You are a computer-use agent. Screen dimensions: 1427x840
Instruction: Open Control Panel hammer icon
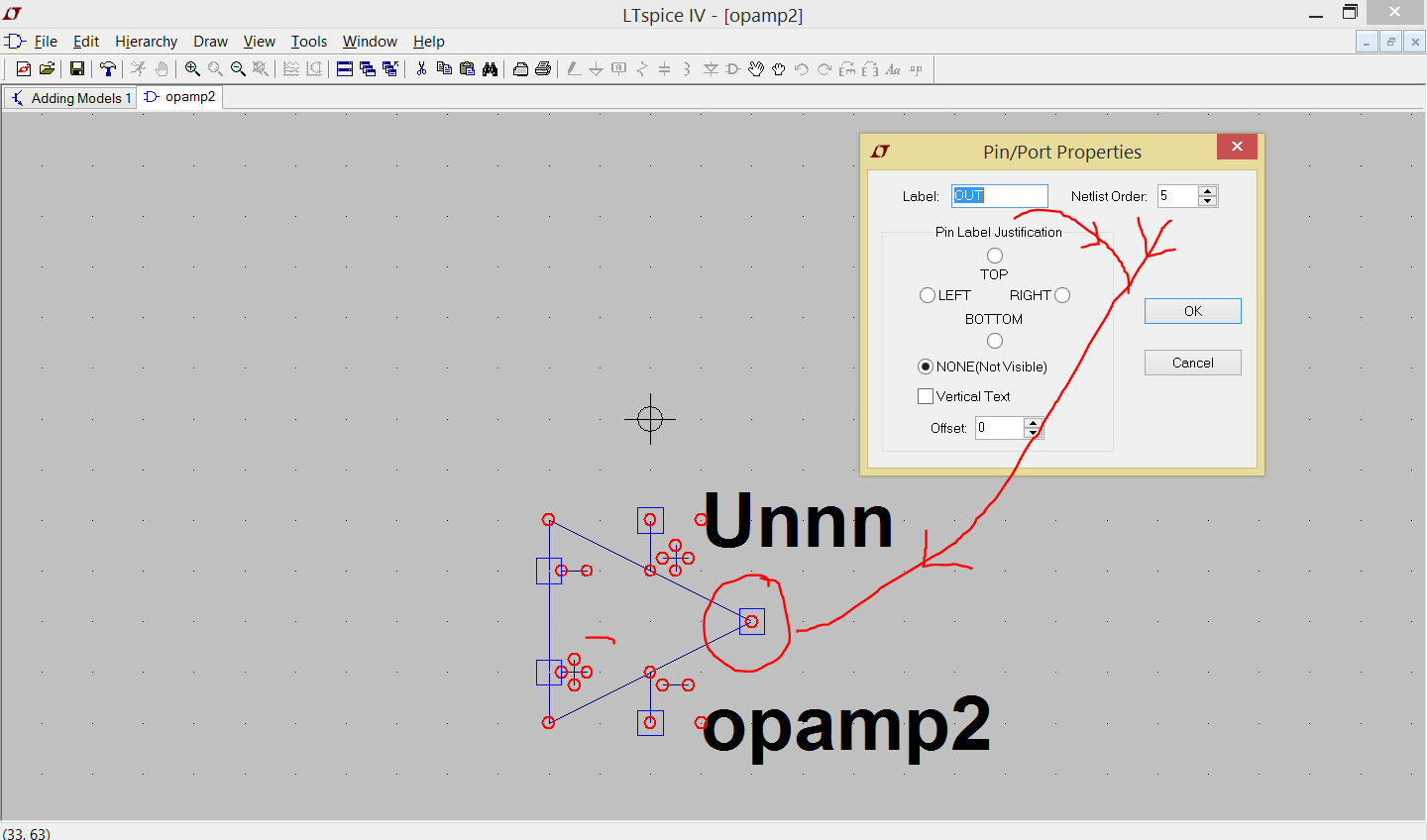(108, 68)
